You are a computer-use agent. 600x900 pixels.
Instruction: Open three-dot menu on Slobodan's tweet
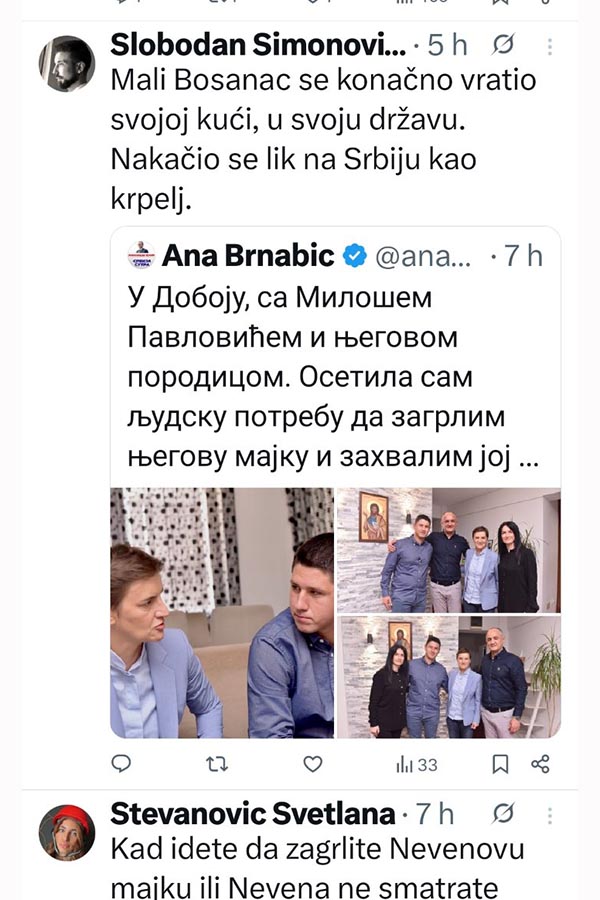[x=549, y=46]
